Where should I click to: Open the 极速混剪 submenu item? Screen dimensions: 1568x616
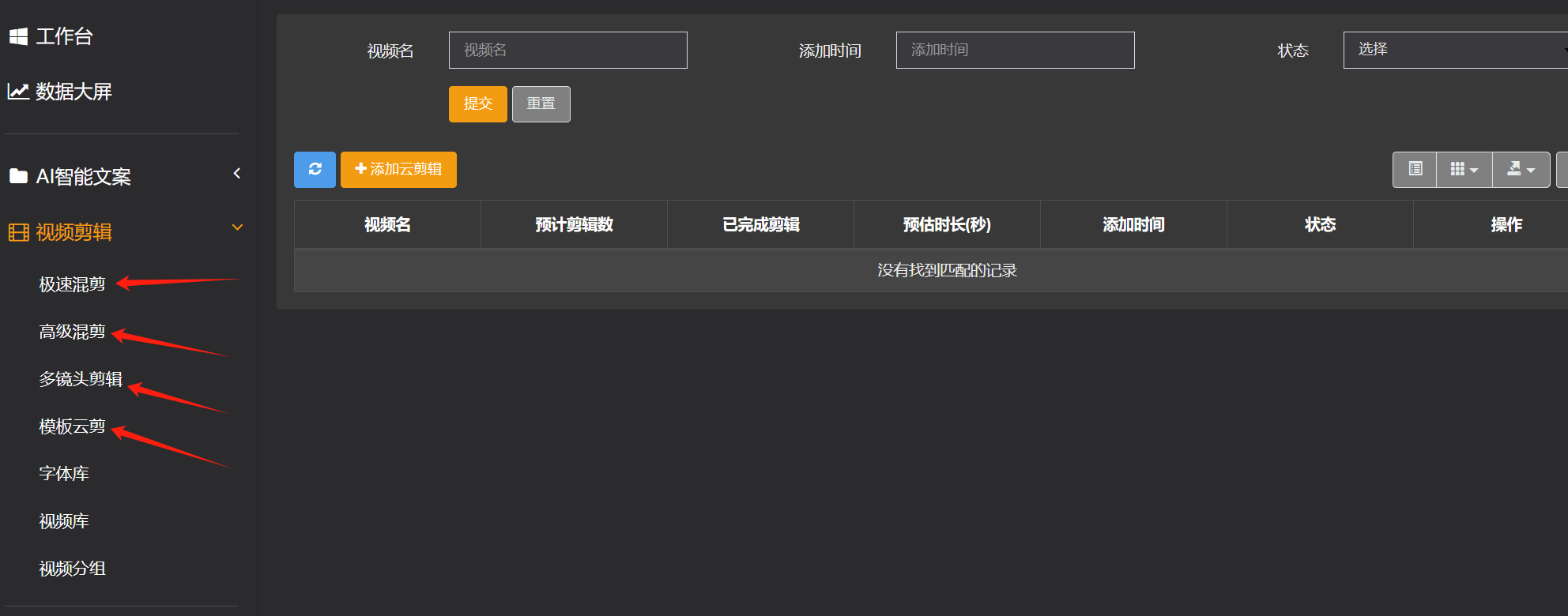point(72,284)
